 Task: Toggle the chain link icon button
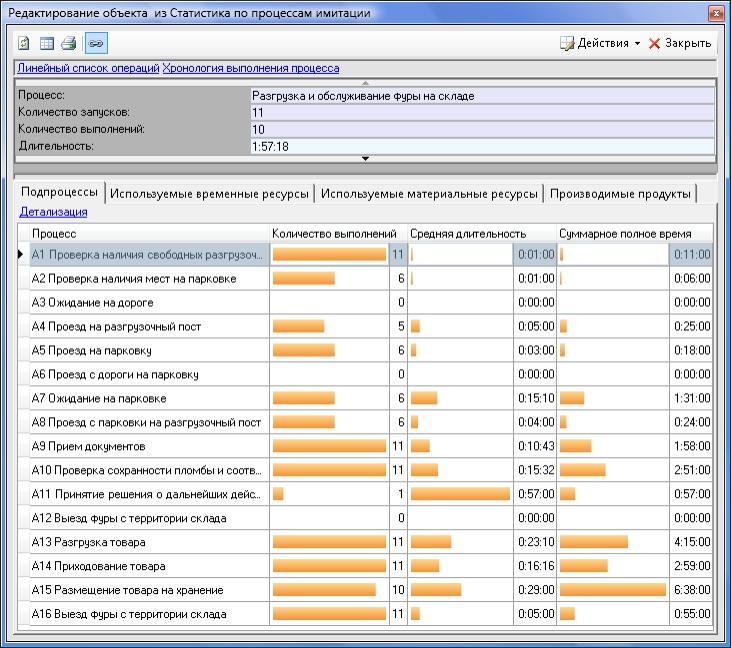[x=95, y=43]
